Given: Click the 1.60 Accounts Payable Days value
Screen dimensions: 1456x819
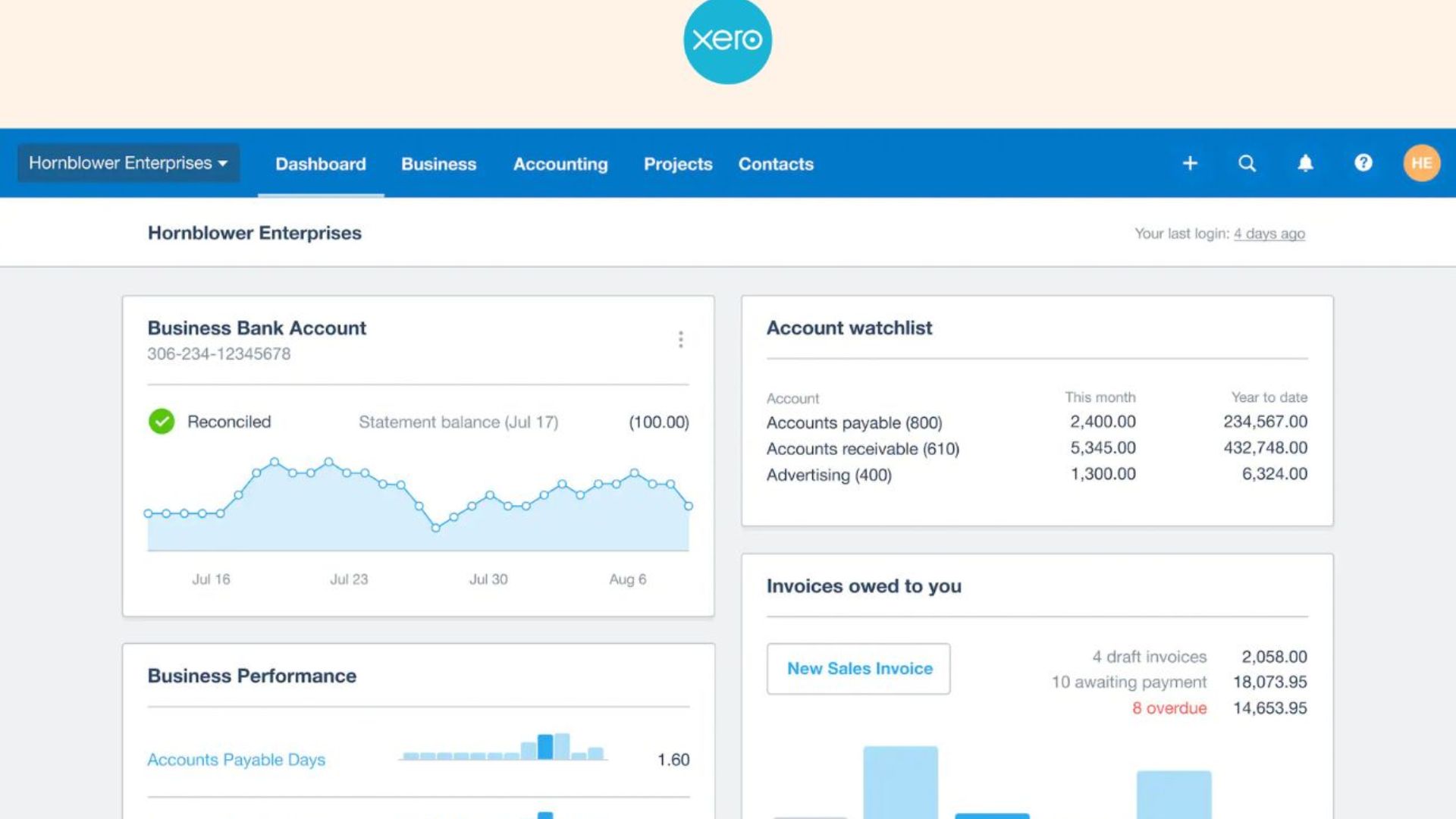Looking at the screenshot, I should 673,760.
